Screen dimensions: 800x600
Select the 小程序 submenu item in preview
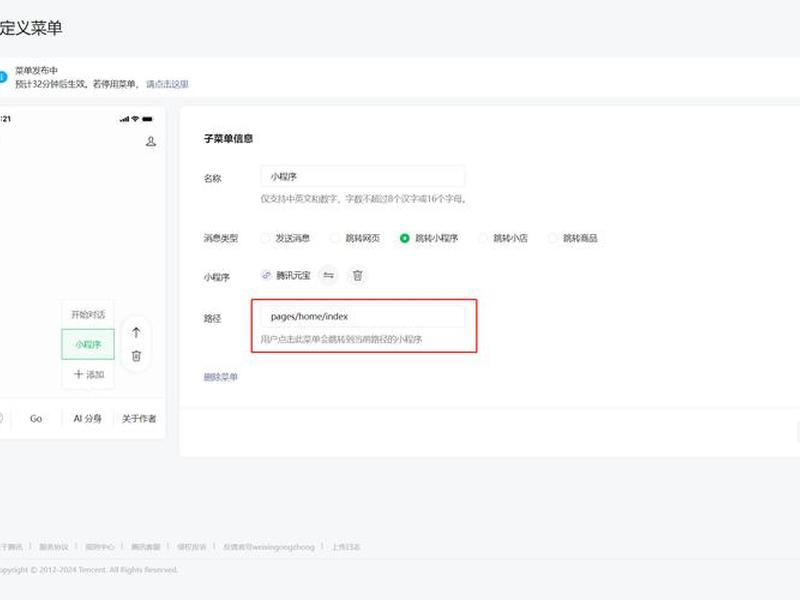pos(88,344)
